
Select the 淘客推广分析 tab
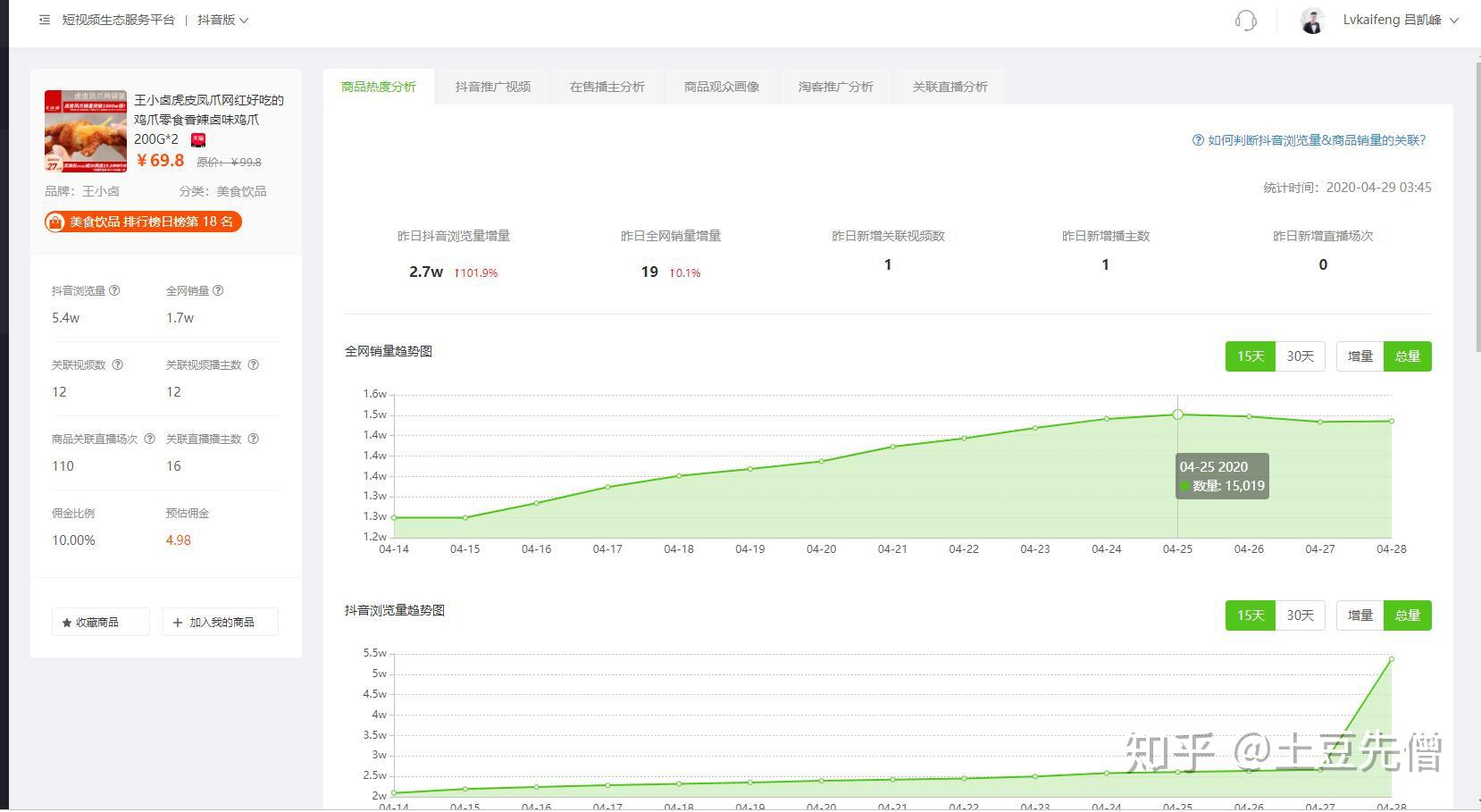836,87
